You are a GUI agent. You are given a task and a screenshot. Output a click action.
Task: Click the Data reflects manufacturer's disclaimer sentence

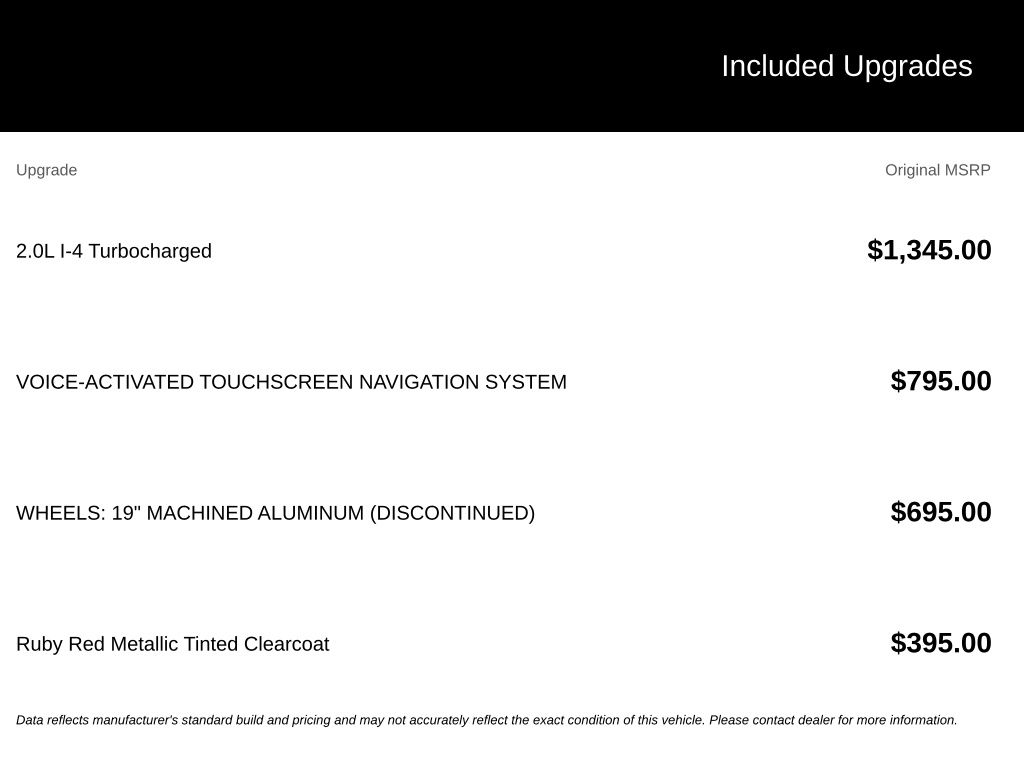(x=361, y=720)
